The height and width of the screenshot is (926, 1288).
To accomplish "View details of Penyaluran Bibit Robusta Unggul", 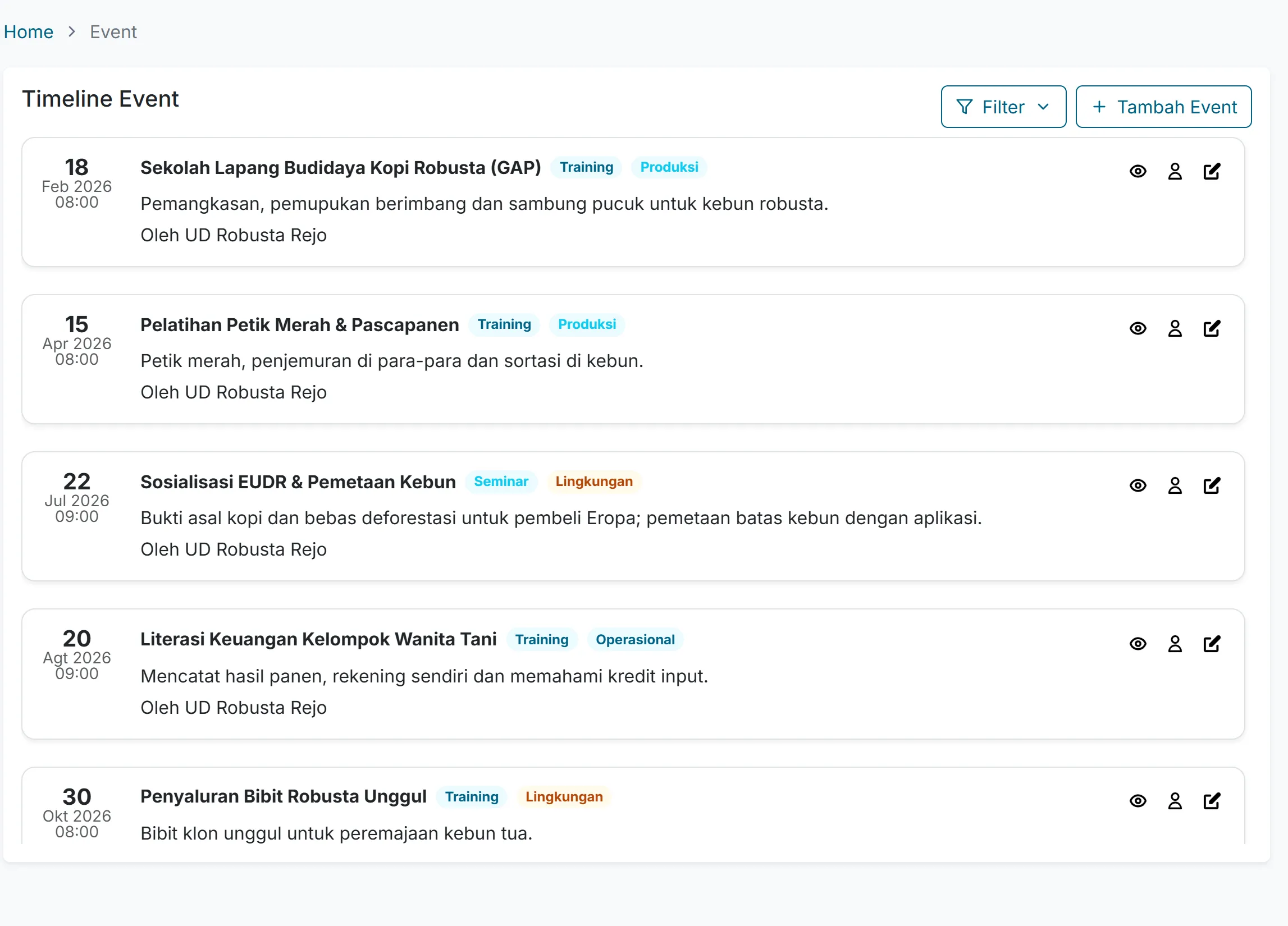I will [x=1138, y=800].
